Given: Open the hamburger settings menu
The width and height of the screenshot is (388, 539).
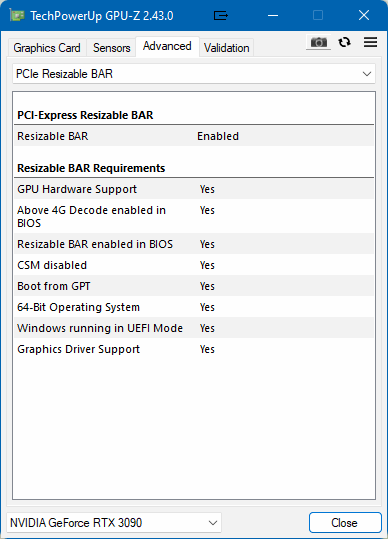Looking at the screenshot, I should (x=370, y=42).
